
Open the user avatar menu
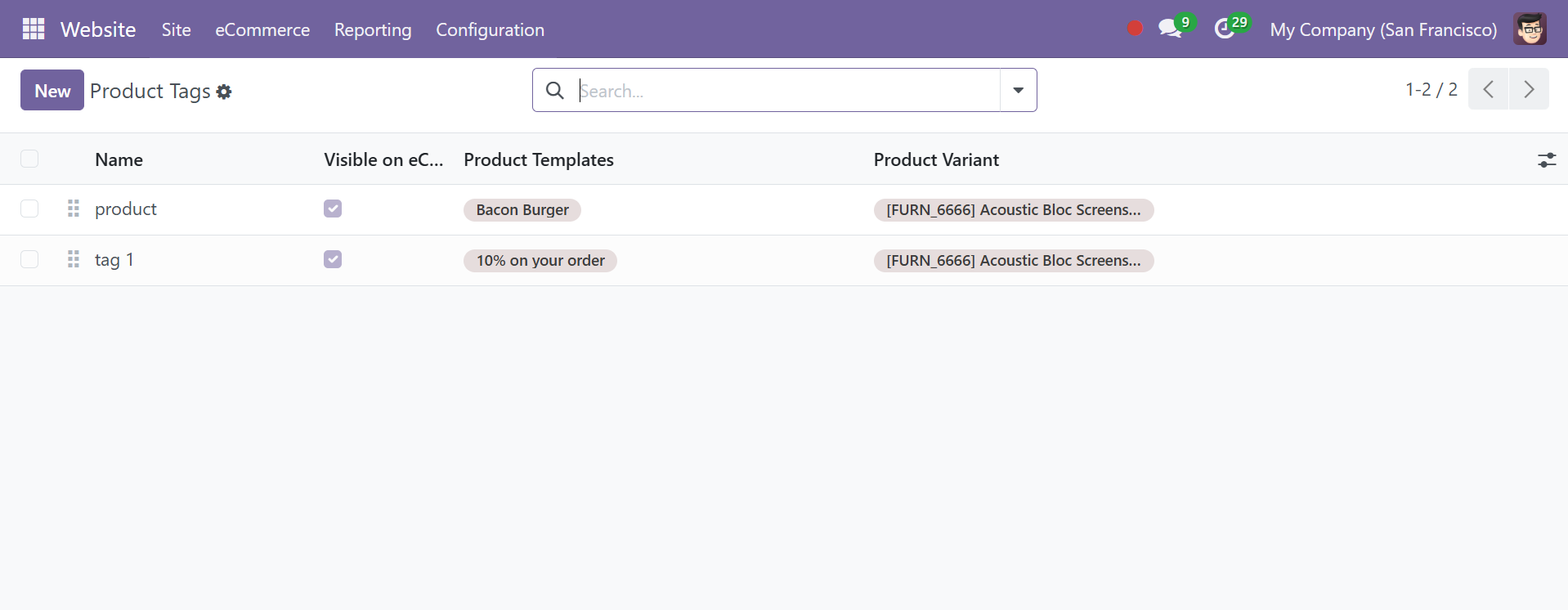pyautogui.click(x=1530, y=29)
